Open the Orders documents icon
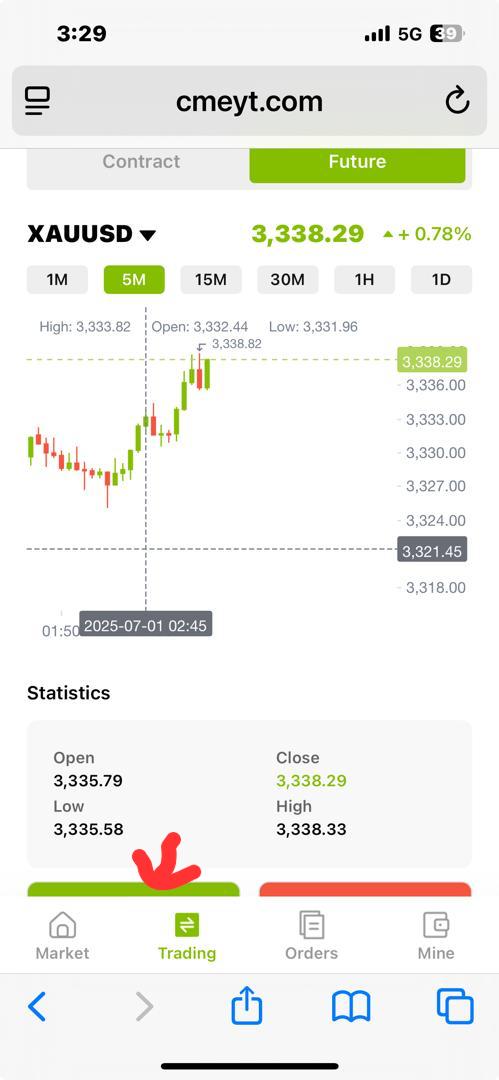 click(312, 924)
